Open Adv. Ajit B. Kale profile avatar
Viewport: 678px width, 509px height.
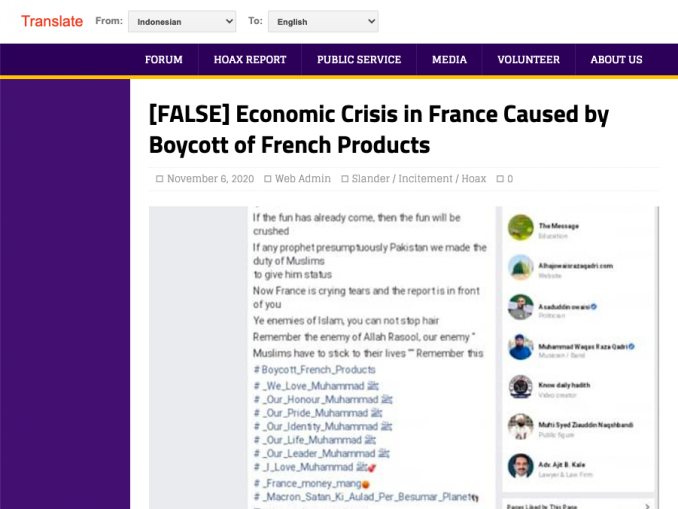click(521, 466)
